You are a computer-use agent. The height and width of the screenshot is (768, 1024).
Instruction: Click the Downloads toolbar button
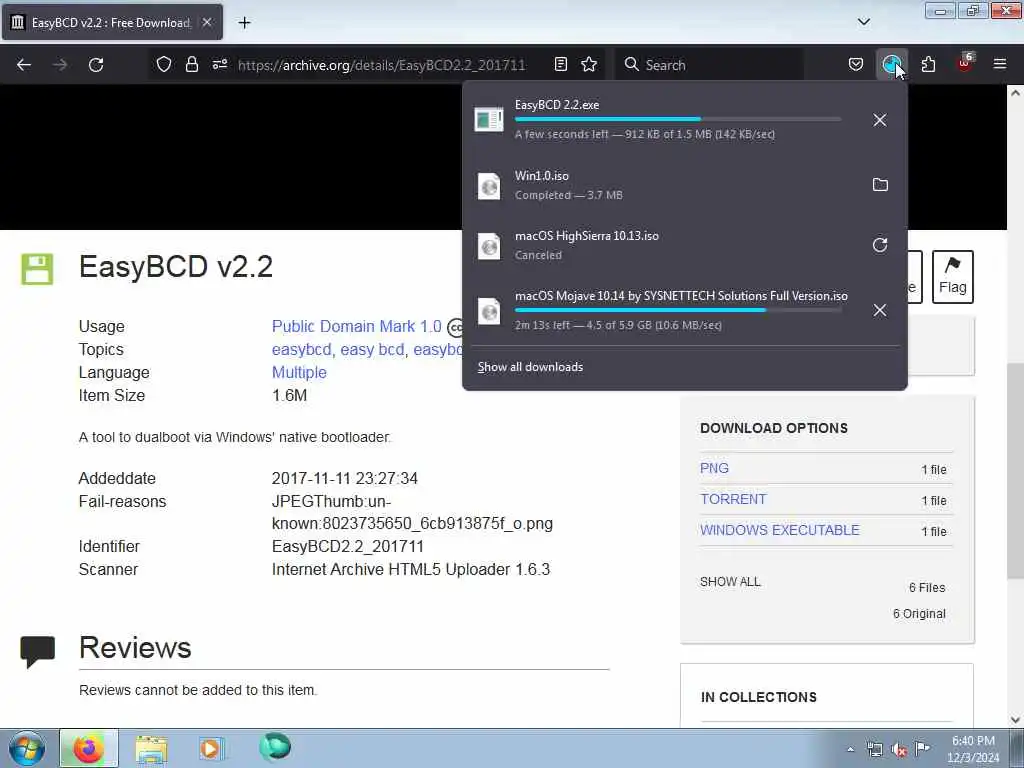891,64
